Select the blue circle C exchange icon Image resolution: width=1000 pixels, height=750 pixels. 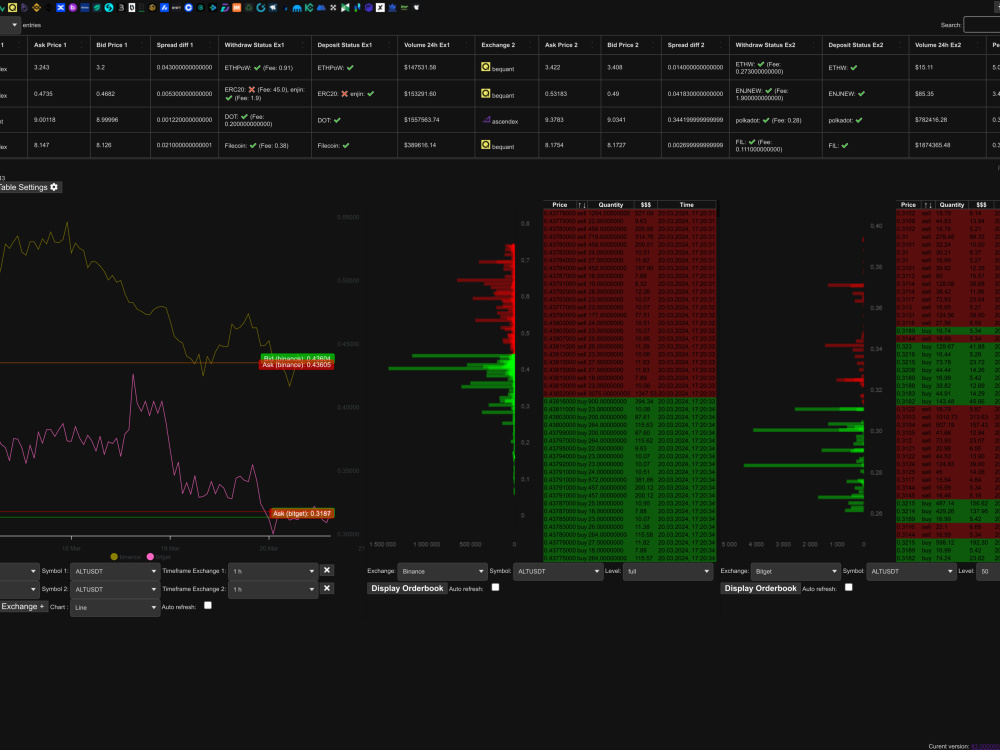188,8
